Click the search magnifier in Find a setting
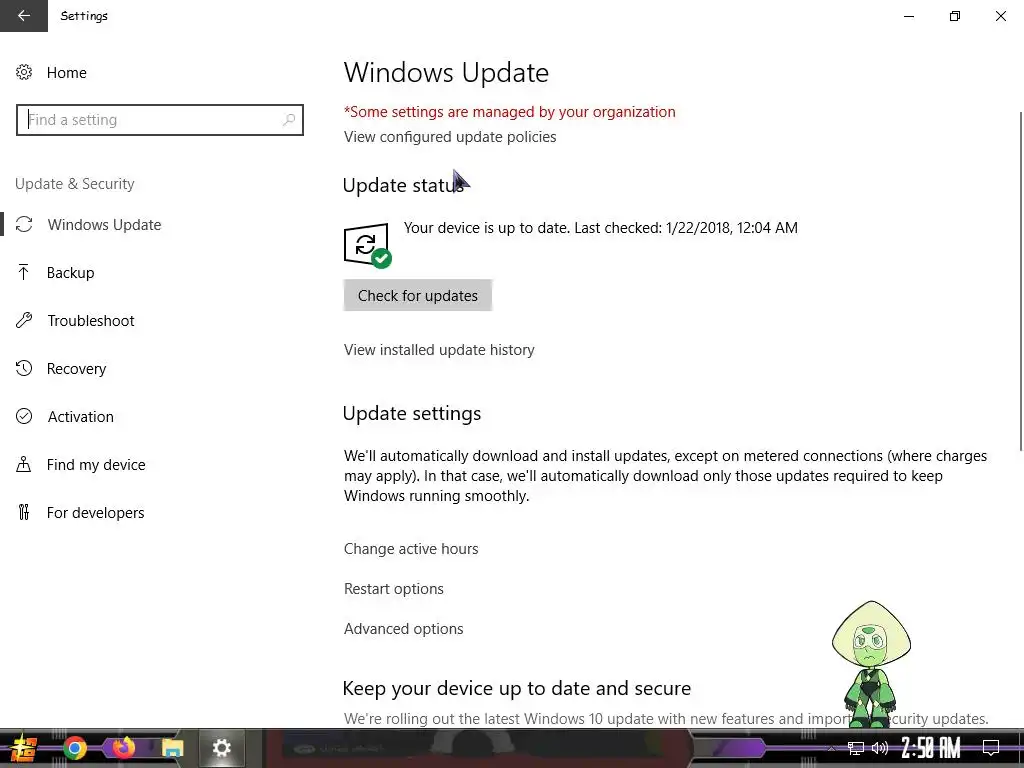This screenshot has height=768, width=1024. 289,120
